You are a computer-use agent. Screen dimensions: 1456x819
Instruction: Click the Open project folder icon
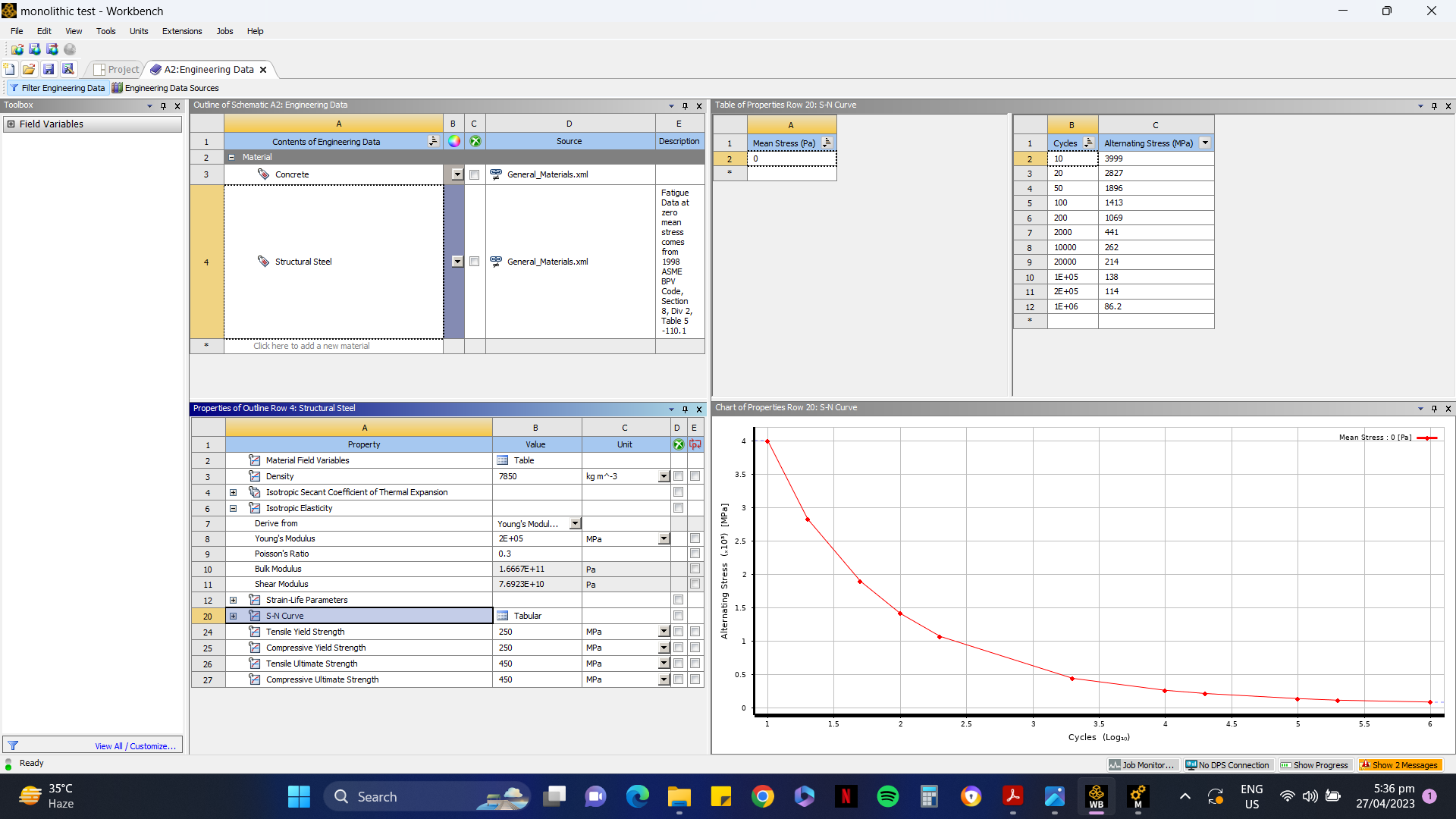[x=29, y=69]
